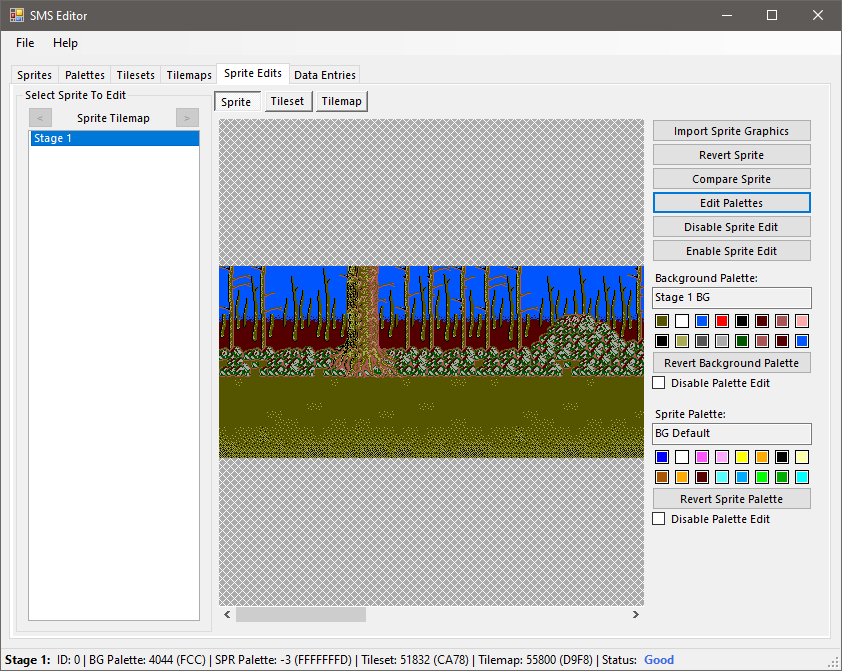842x671 pixels.
Task: Click the horizontal scrollbar thumb
Action: point(301,615)
